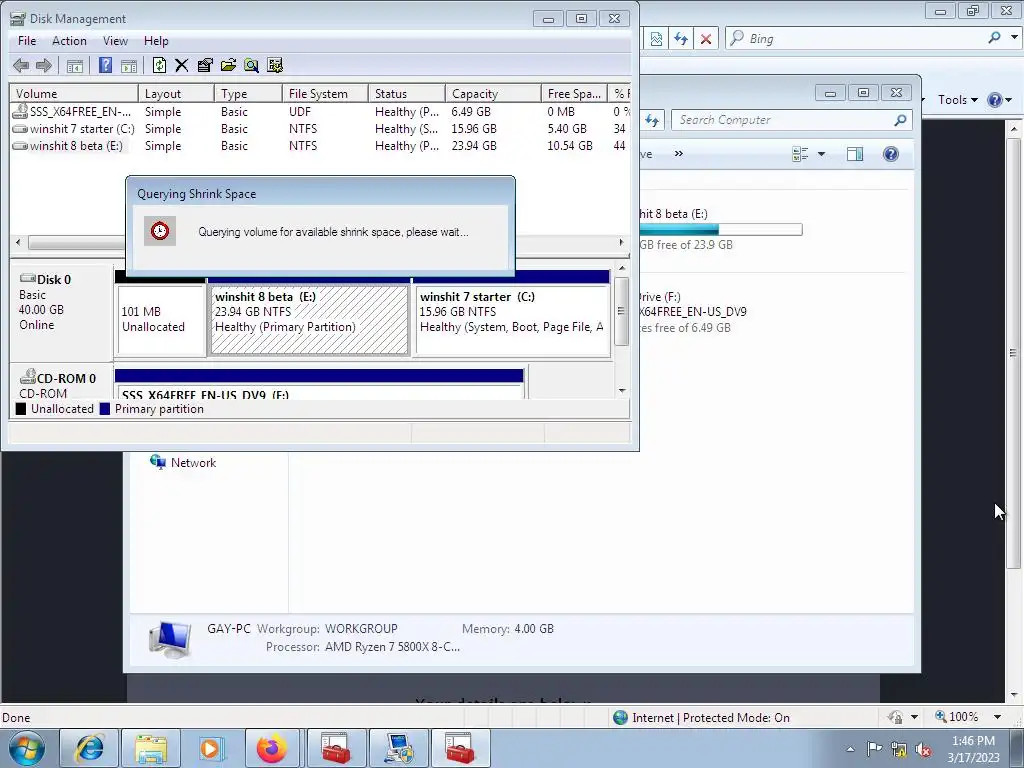Open Help via blue question-mark toolbar icon
Viewport: 1024px width, 768px height.
coord(105,65)
